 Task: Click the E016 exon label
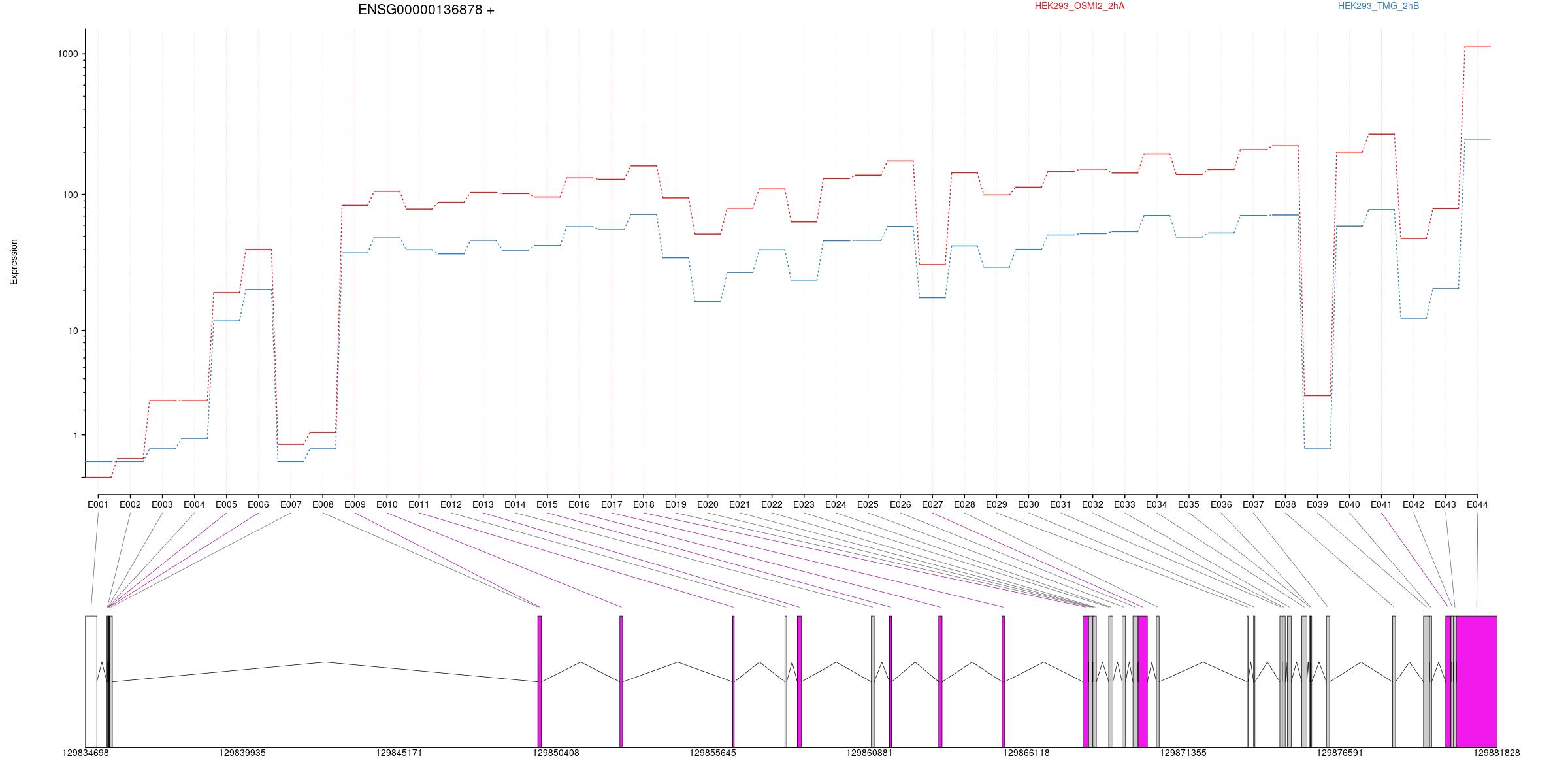[579, 504]
